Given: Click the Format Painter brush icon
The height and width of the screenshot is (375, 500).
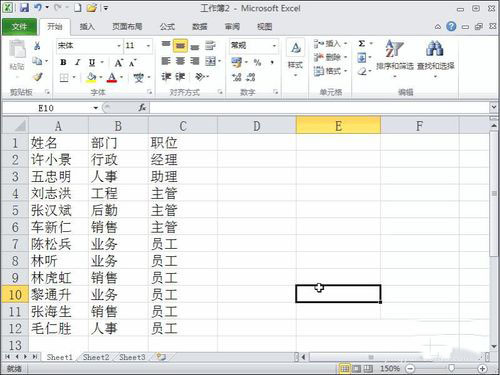Looking at the screenshot, I should pos(37,77).
